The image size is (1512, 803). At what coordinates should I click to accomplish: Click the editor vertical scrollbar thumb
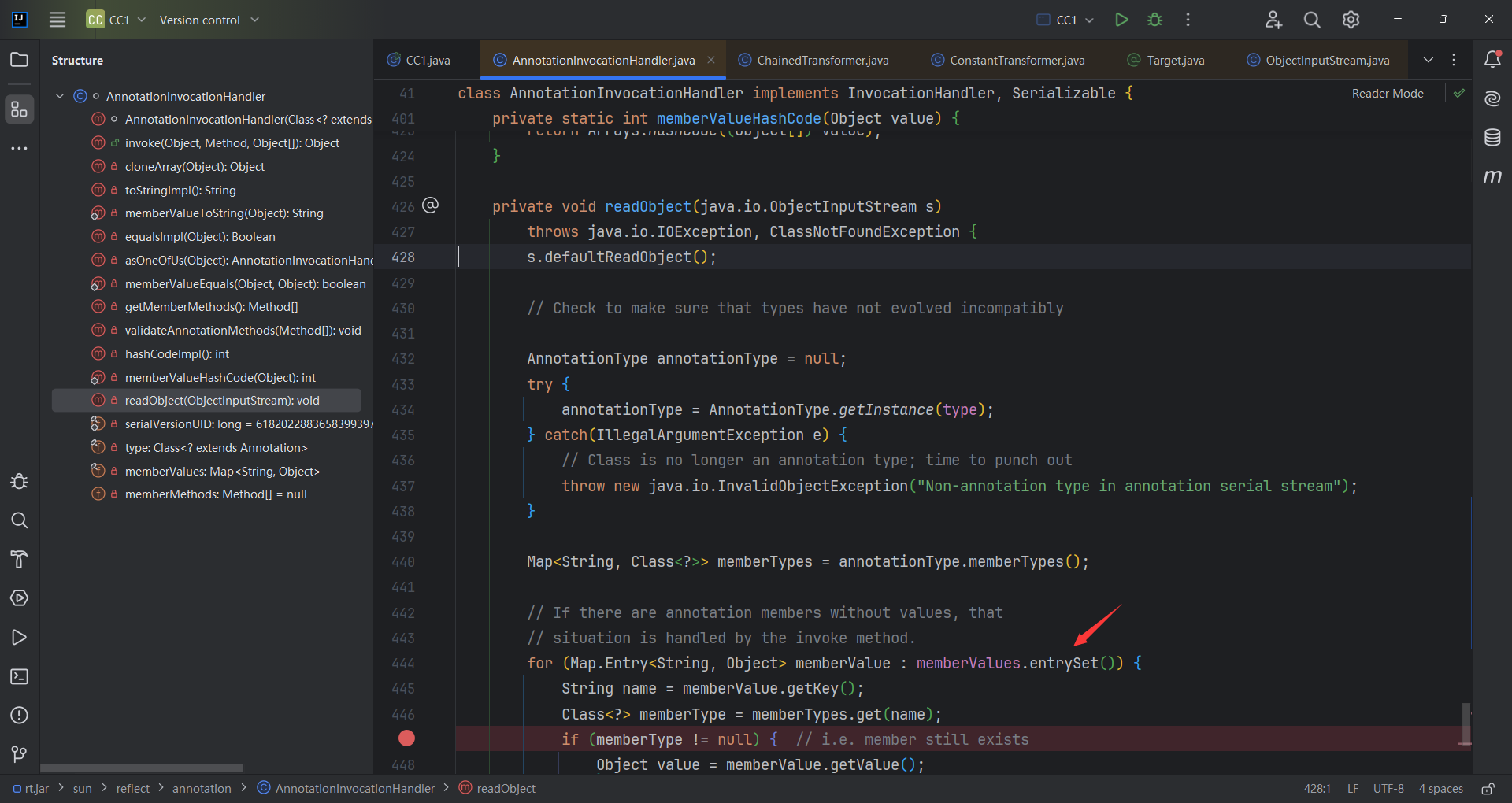point(1466,723)
